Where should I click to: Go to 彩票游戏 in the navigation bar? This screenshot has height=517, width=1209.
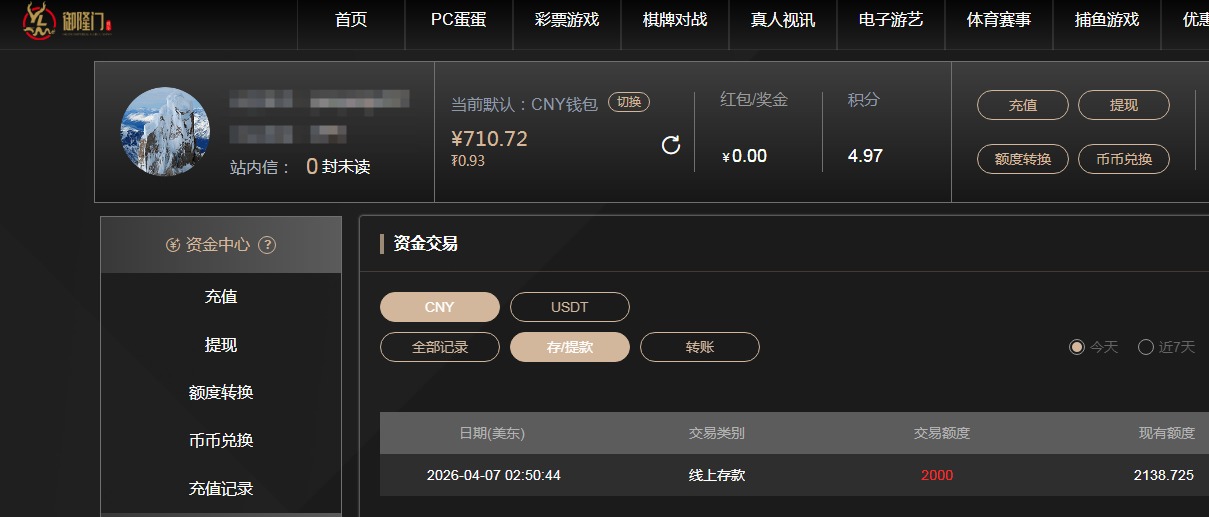[x=567, y=20]
